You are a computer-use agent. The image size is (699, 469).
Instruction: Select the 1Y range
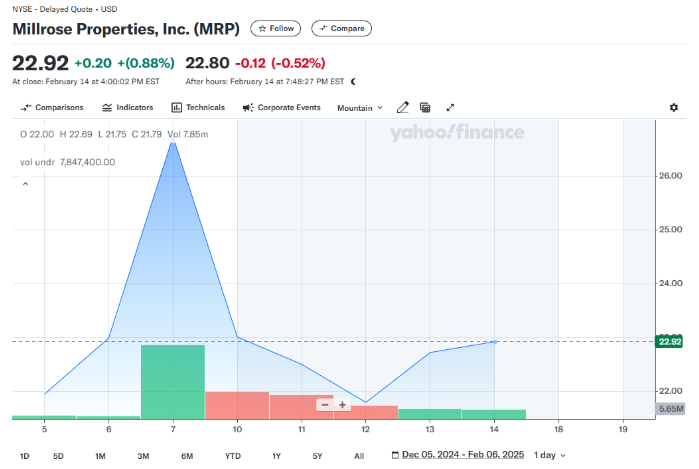click(276, 456)
